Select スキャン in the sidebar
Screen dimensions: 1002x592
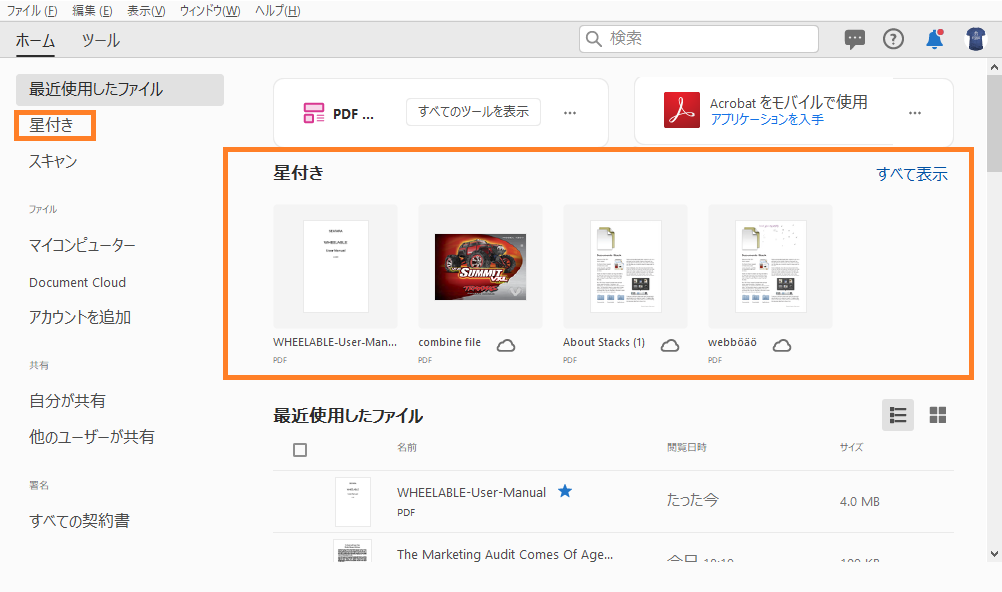coord(53,161)
